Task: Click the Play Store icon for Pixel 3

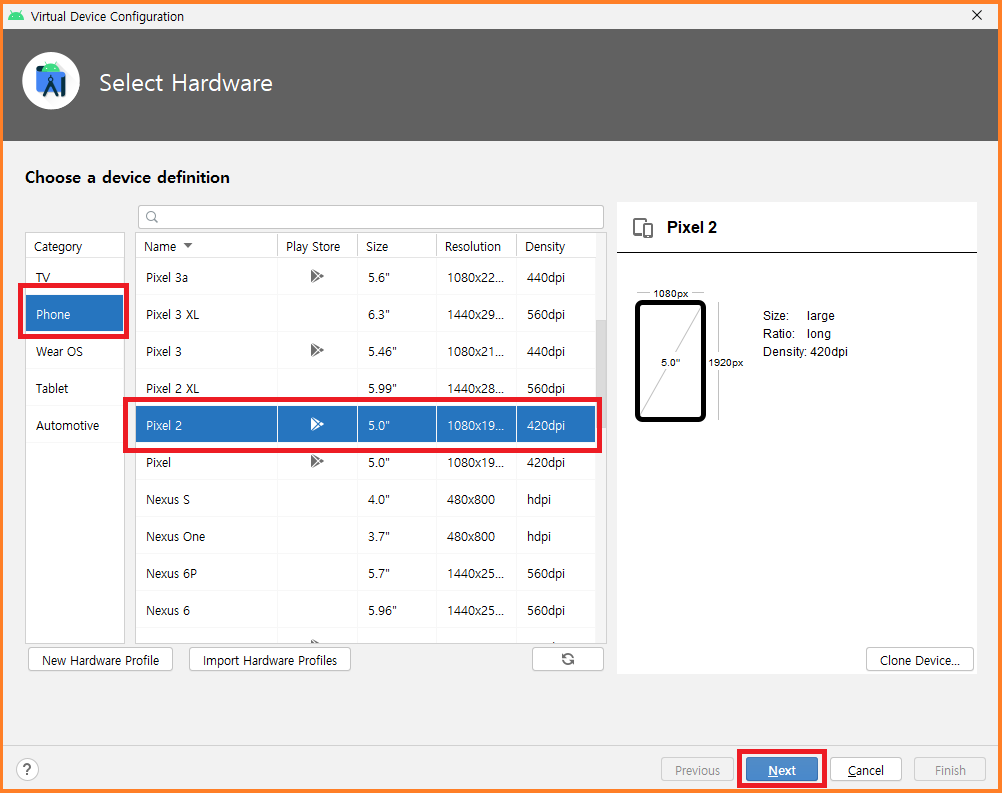Action: click(x=317, y=350)
